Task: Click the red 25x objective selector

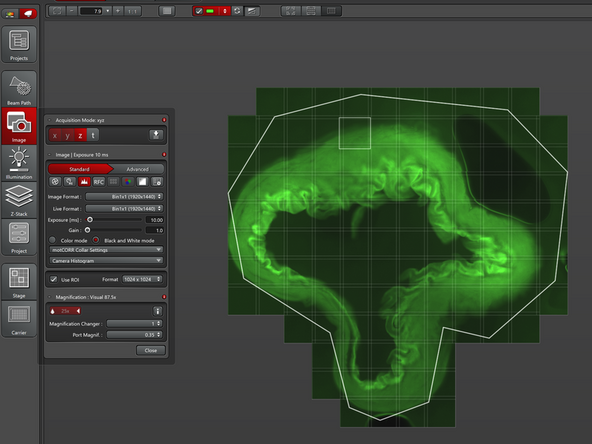Action: coord(65,311)
